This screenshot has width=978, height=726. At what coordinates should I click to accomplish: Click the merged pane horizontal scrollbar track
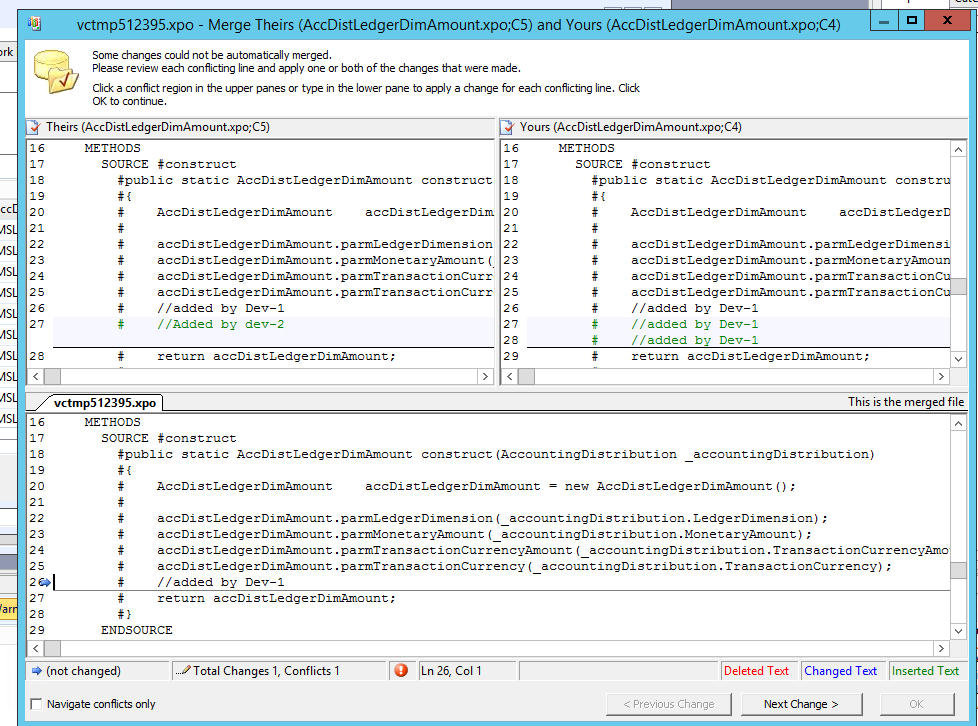[500, 648]
